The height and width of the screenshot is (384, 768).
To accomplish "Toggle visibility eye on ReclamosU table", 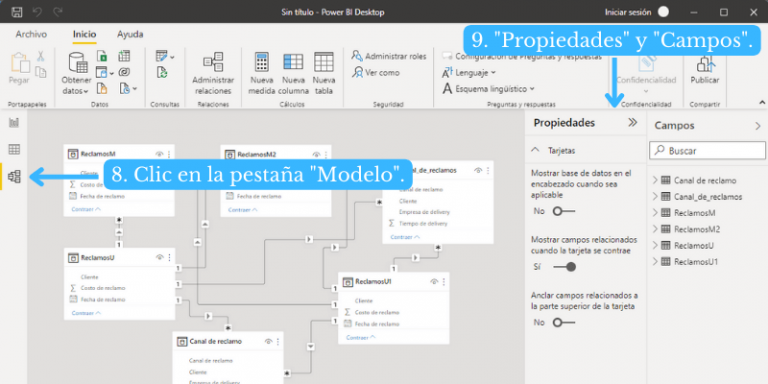I will tap(160, 257).
